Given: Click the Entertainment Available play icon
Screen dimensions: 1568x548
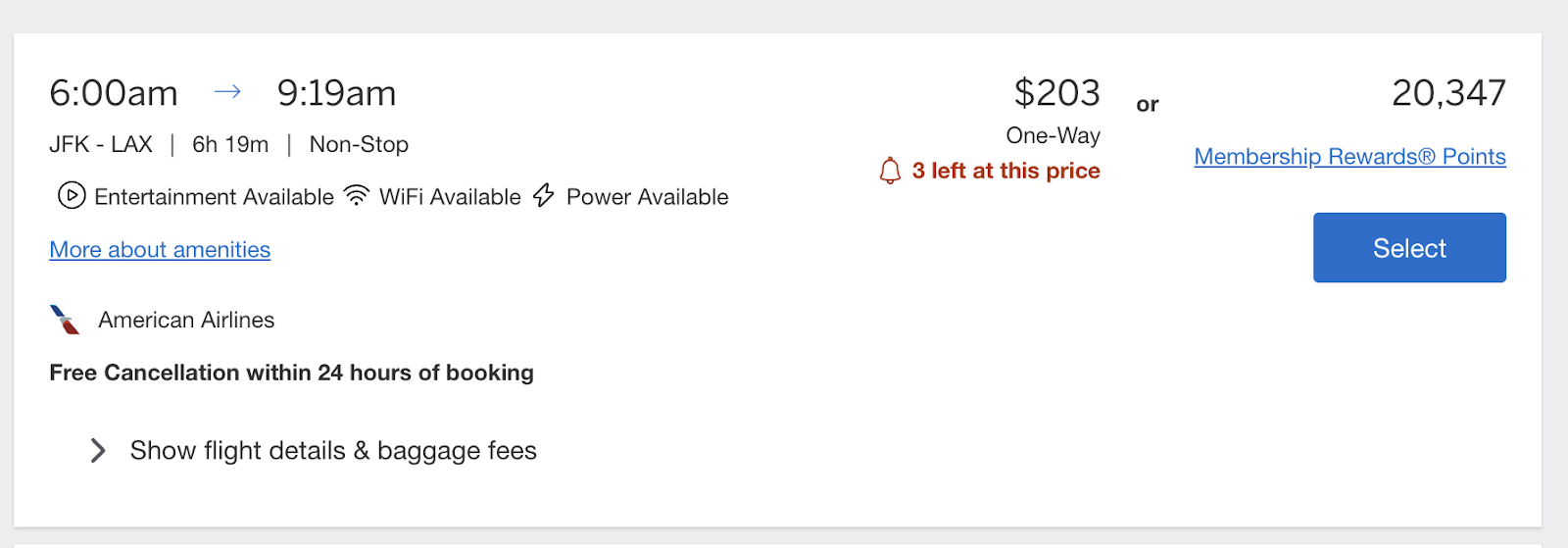Looking at the screenshot, I should 72,196.
